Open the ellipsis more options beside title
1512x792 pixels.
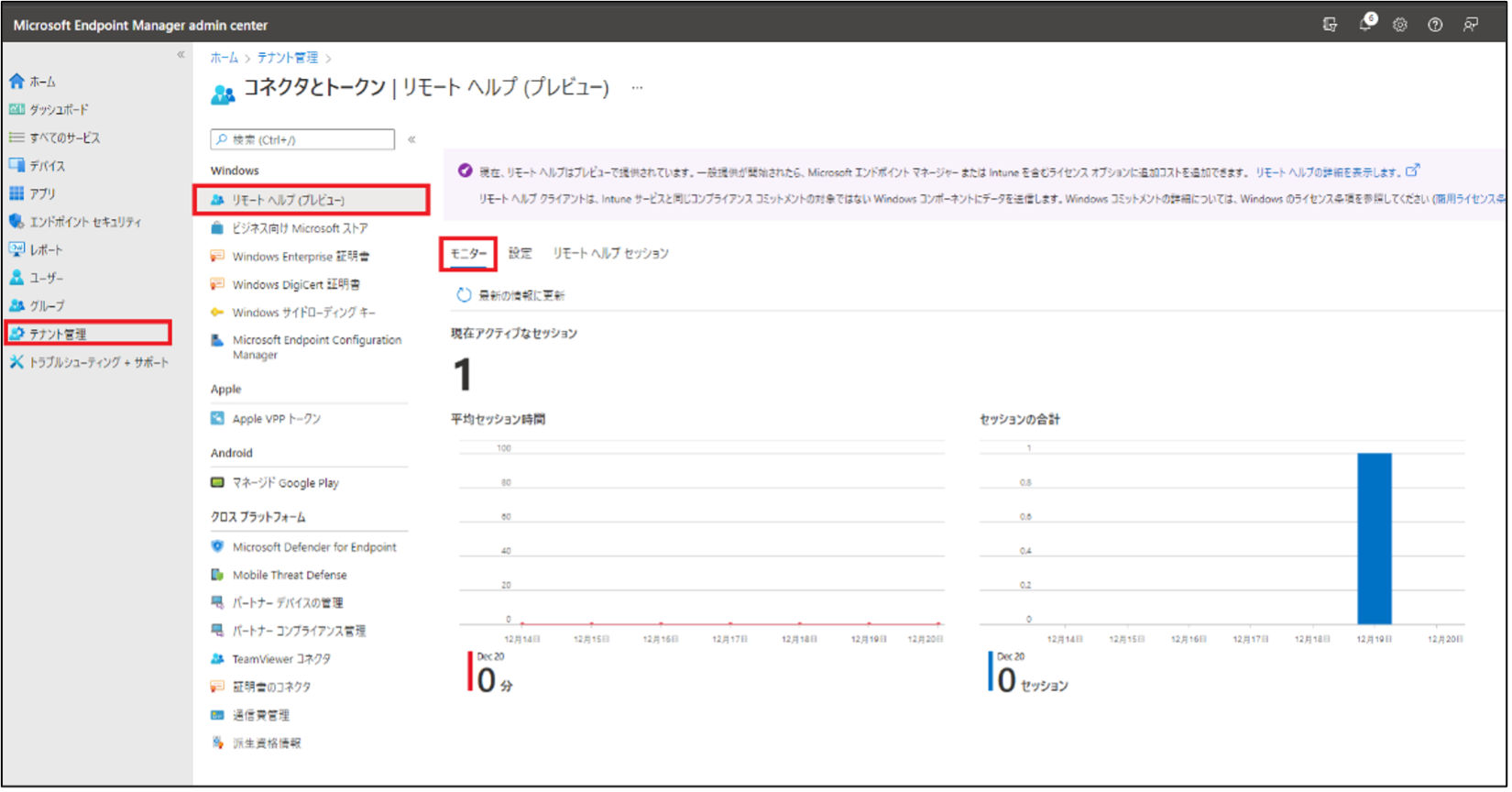click(x=637, y=88)
